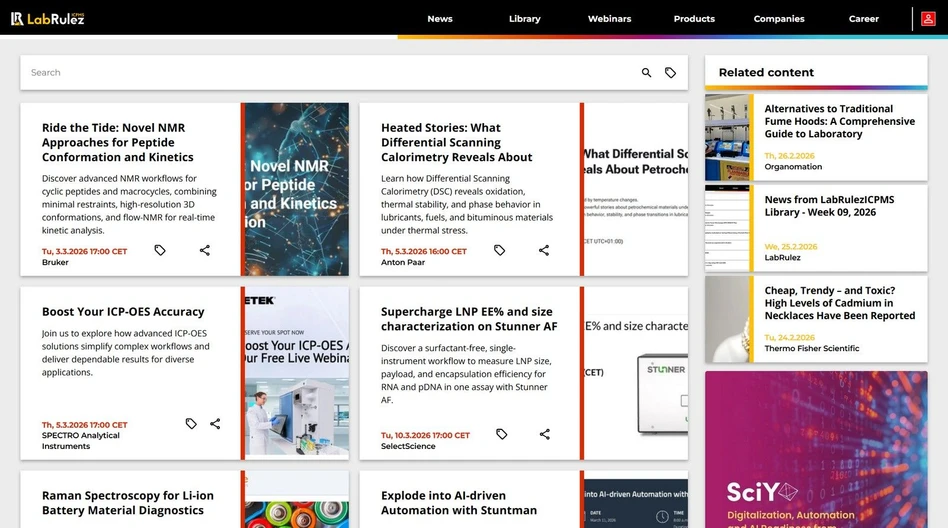Navigate to the Webinars section
The width and height of the screenshot is (948, 528).
pyautogui.click(x=609, y=19)
